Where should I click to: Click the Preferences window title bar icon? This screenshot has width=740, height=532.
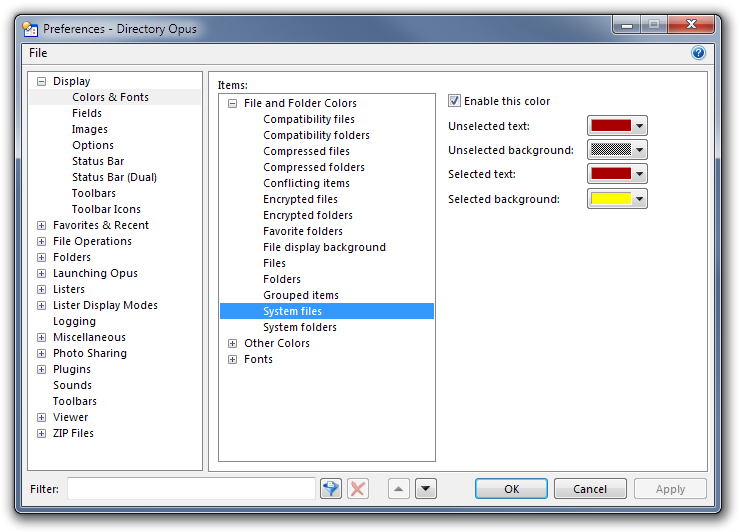tap(31, 28)
